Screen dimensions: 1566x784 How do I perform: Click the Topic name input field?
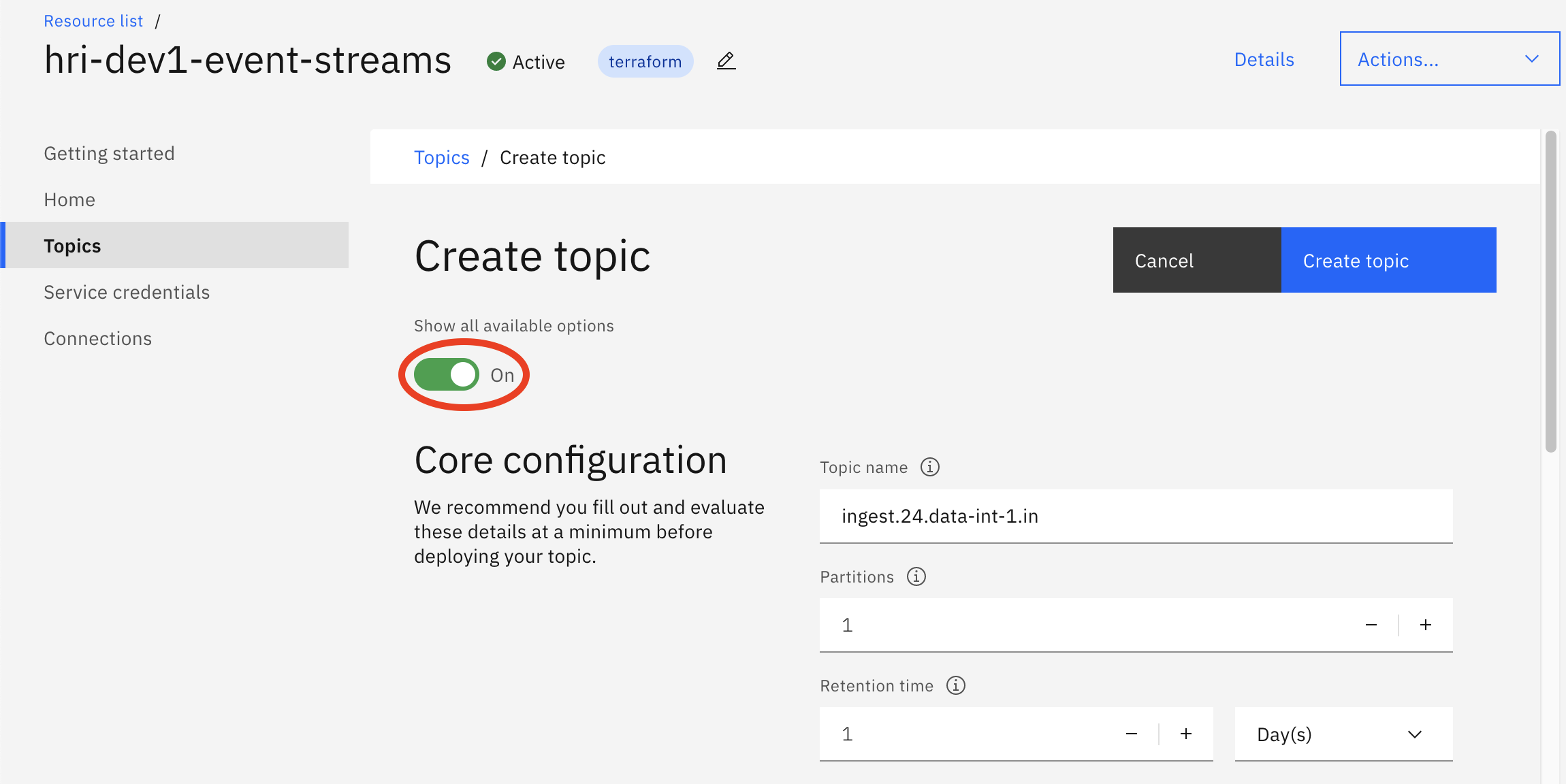click(x=1136, y=516)
